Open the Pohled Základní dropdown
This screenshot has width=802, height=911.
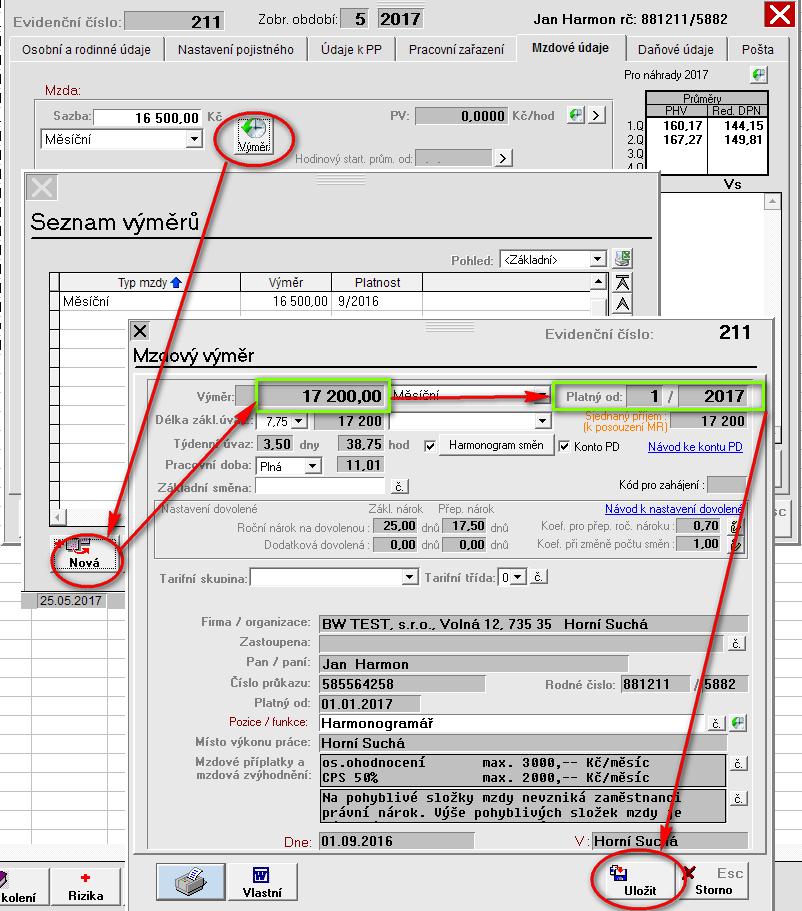[597, 259]
